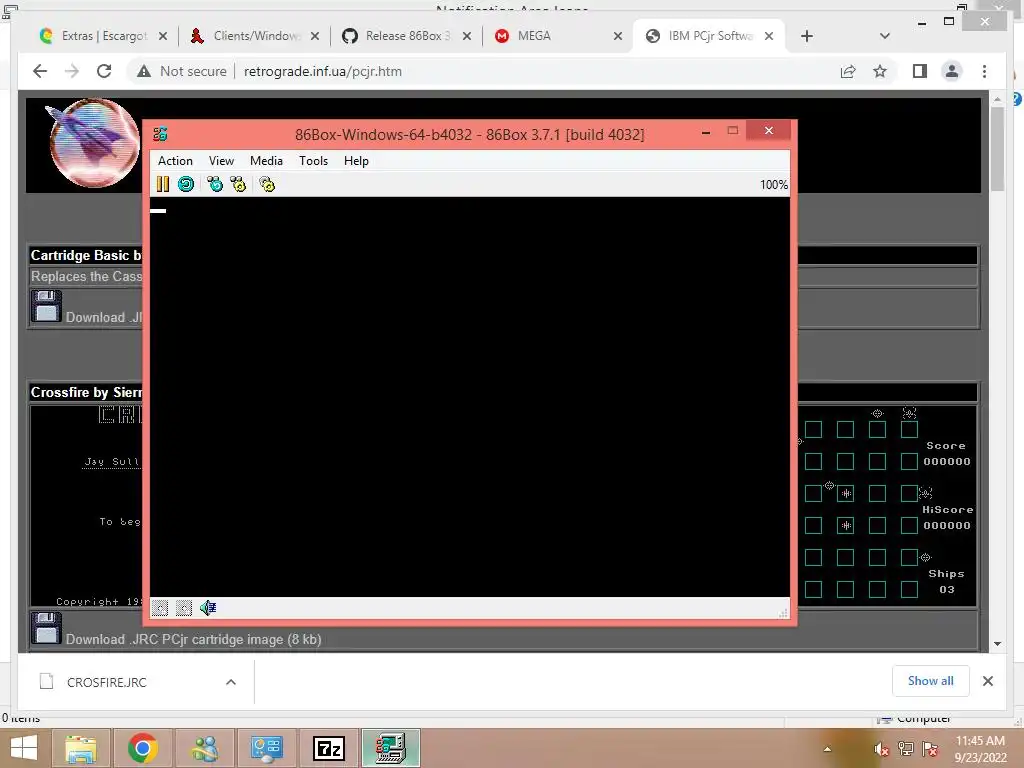Viewport: 1024px width, 768px height.
Task: Click the floppy disk icon under Crossfire
Action: coord(46,628)
